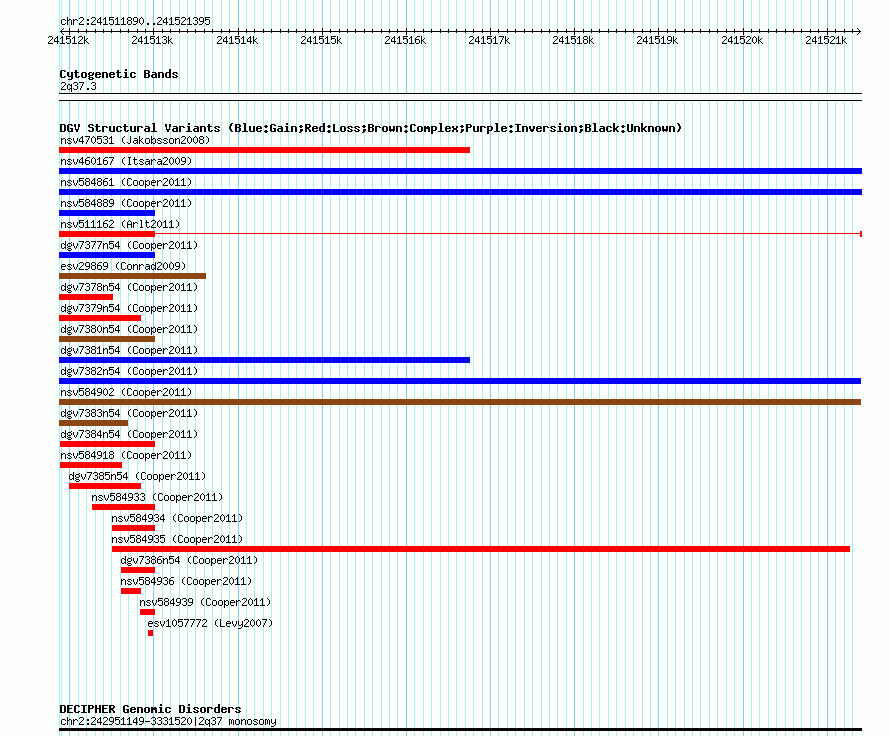Viewport: 890px width, 736px height.
Task: Select the dgv7377n54 (Cooper2011) label
Action: click(129, 245)
